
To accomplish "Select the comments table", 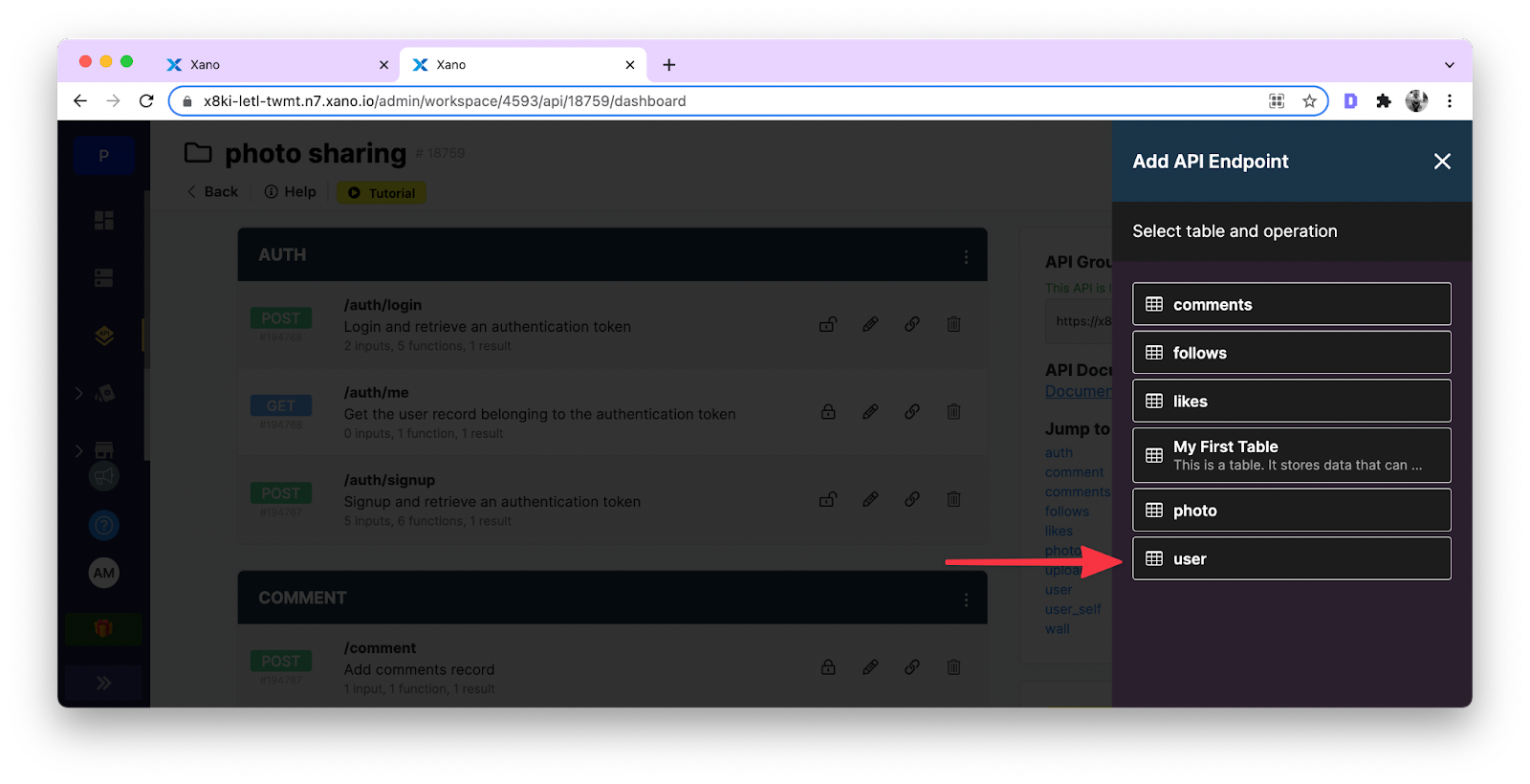I will [x=1291, y=304].
